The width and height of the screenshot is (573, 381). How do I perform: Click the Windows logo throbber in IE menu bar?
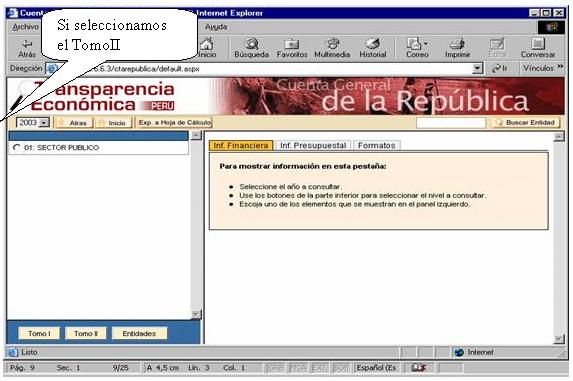click(551, 27)
